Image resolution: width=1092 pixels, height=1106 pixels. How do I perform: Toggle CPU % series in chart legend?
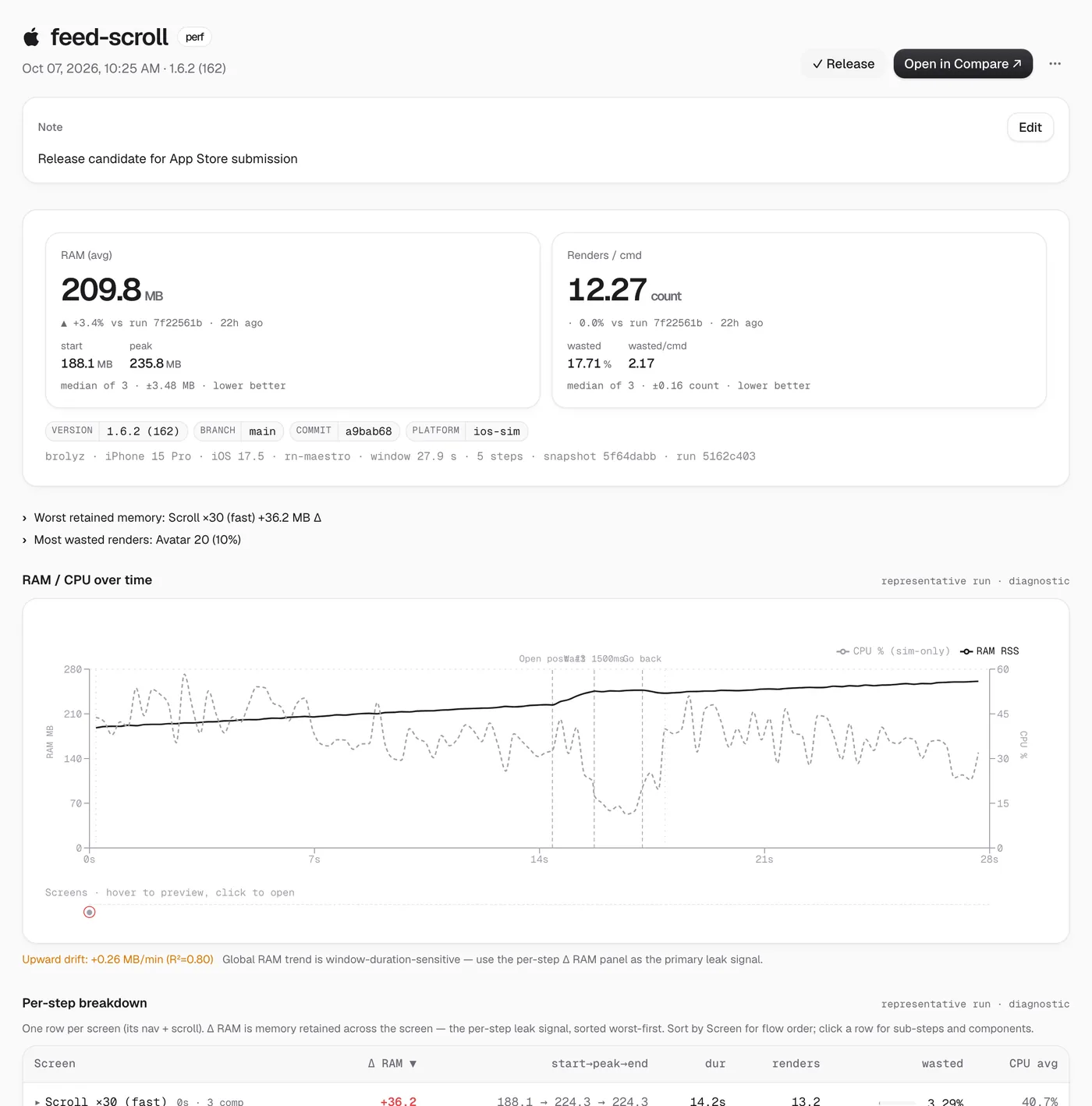893,651
